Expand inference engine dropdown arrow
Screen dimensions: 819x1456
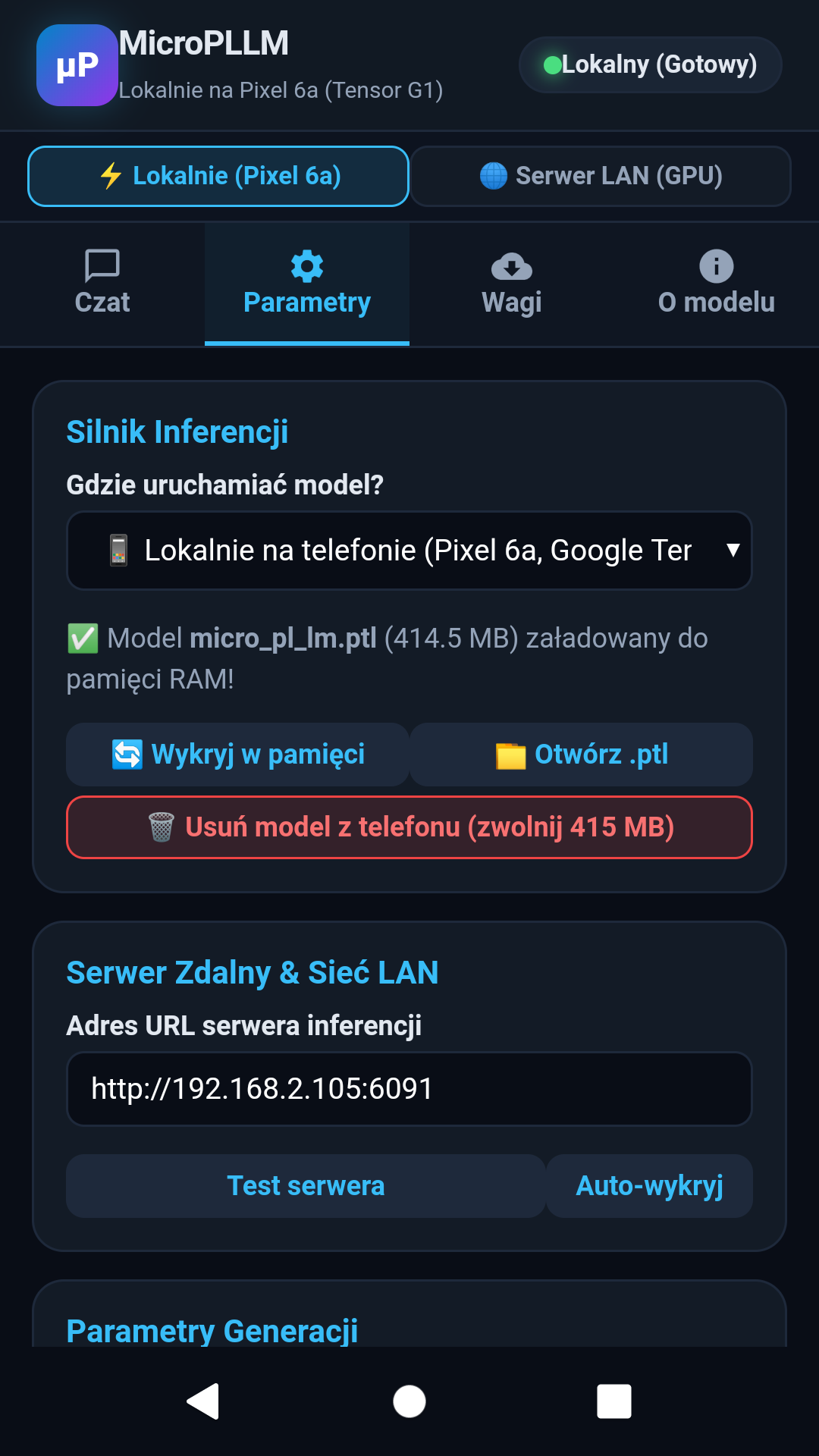tap(733, 551)
